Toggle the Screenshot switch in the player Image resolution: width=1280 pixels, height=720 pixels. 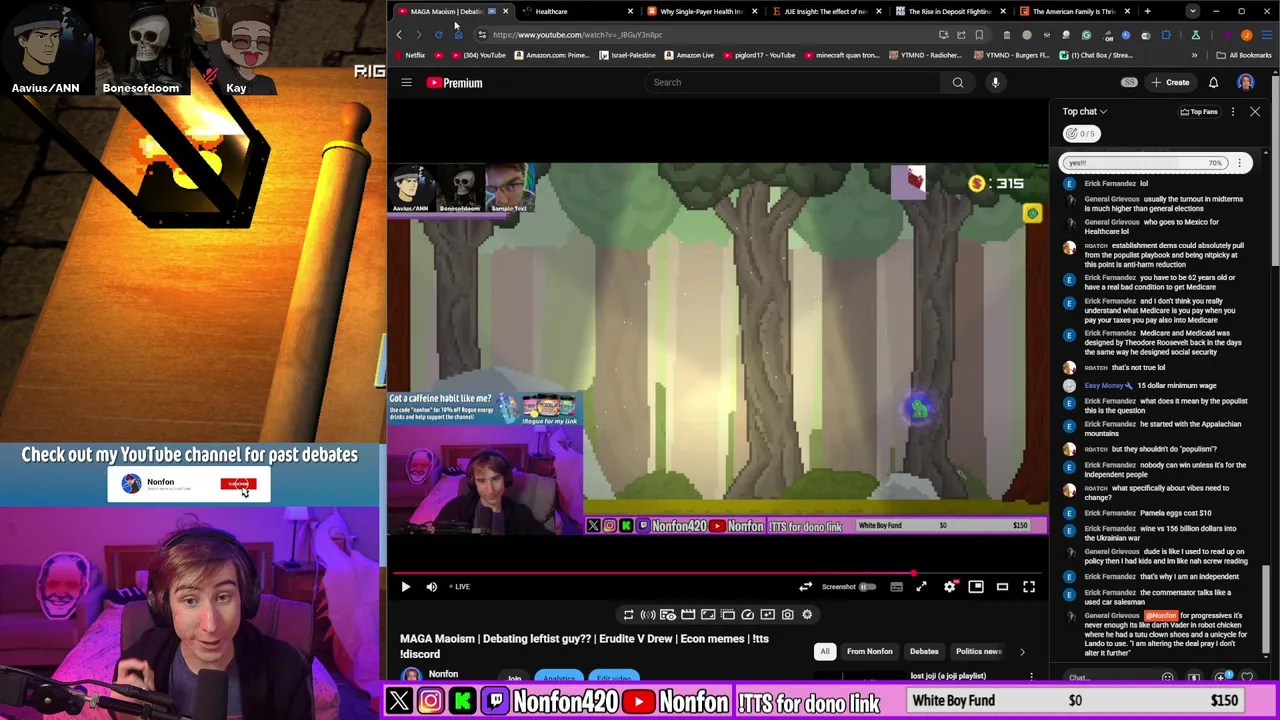click(x=867, y=587)
